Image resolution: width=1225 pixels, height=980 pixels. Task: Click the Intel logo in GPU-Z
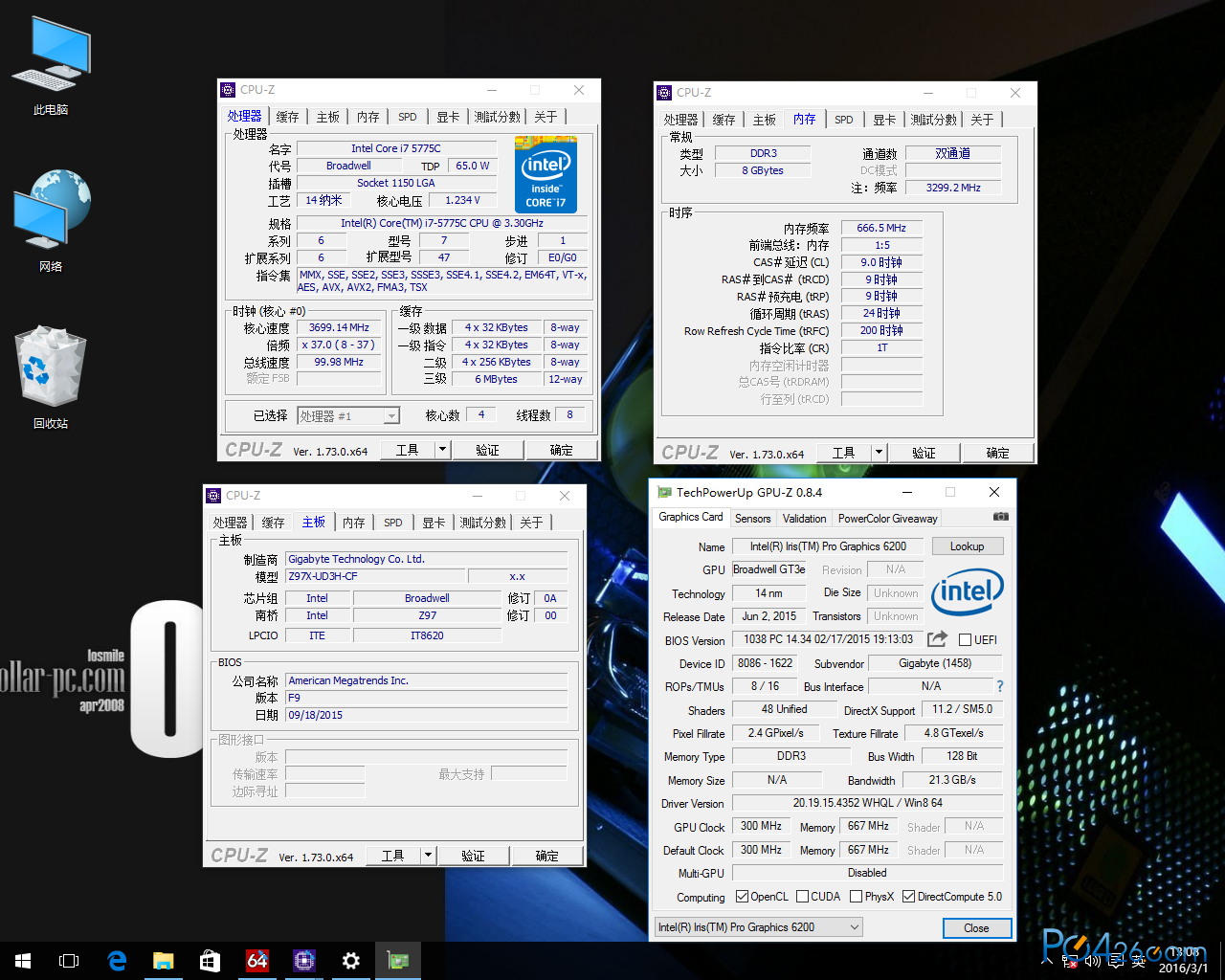(968, 591)
